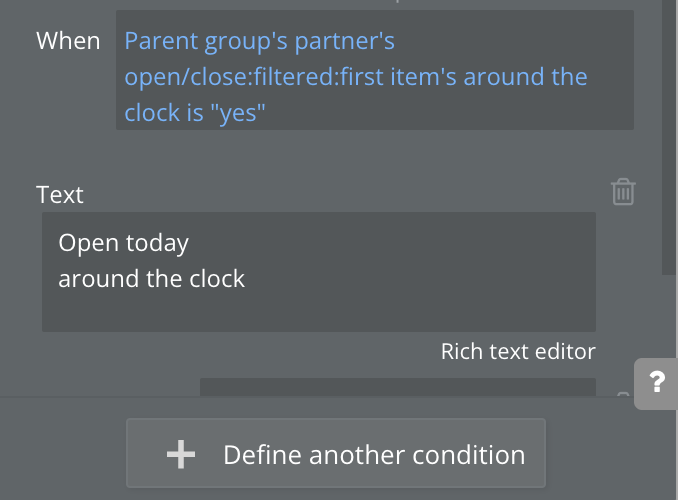Click the partially visible trash icon below Rich text editor
The width and height of the screenshot is (678, 500).
coord(623,394)
